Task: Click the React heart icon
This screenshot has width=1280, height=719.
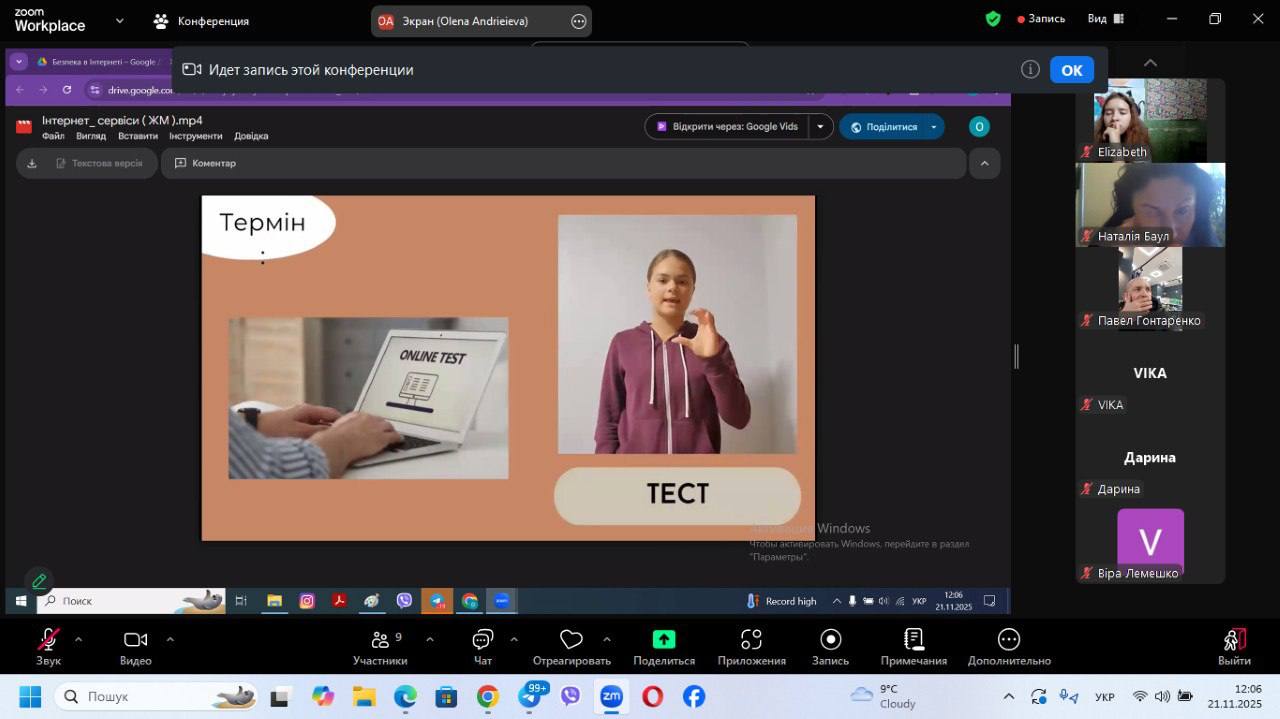Action: [x=571, y=641]
